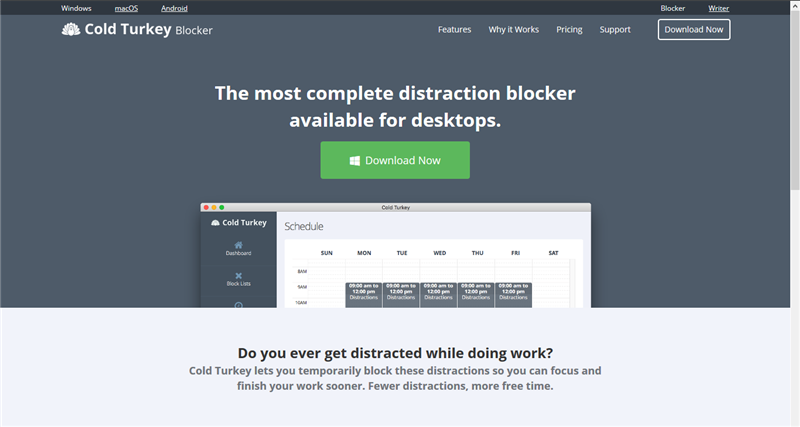Click the THU schedule block 09:00 am Distractions
The image size is (800, 427).
pyautogui.click(x=476, y=295)
